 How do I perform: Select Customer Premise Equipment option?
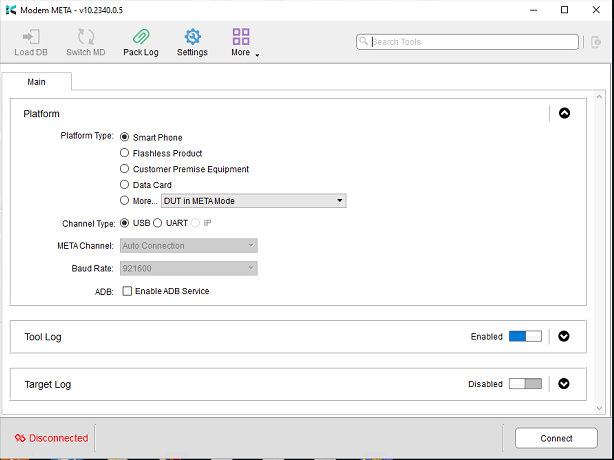tap(125, 169)
